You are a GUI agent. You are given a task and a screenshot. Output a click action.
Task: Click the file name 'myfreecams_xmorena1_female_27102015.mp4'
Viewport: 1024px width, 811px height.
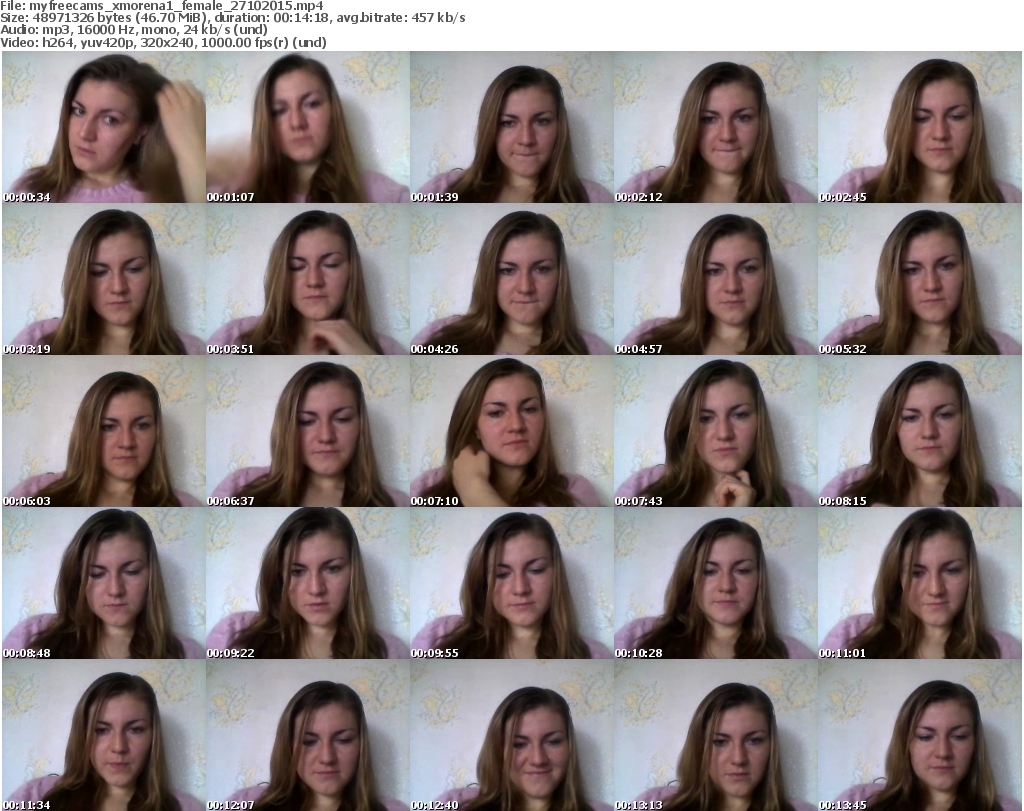176,6
